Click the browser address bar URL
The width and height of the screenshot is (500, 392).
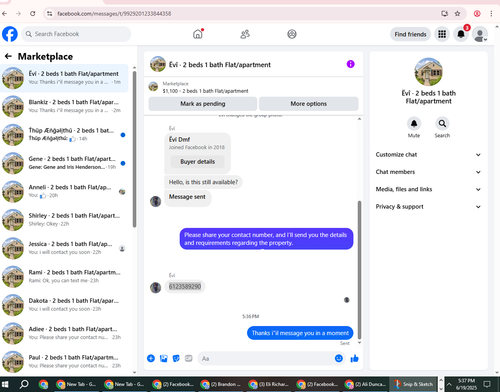click(114, 14)
